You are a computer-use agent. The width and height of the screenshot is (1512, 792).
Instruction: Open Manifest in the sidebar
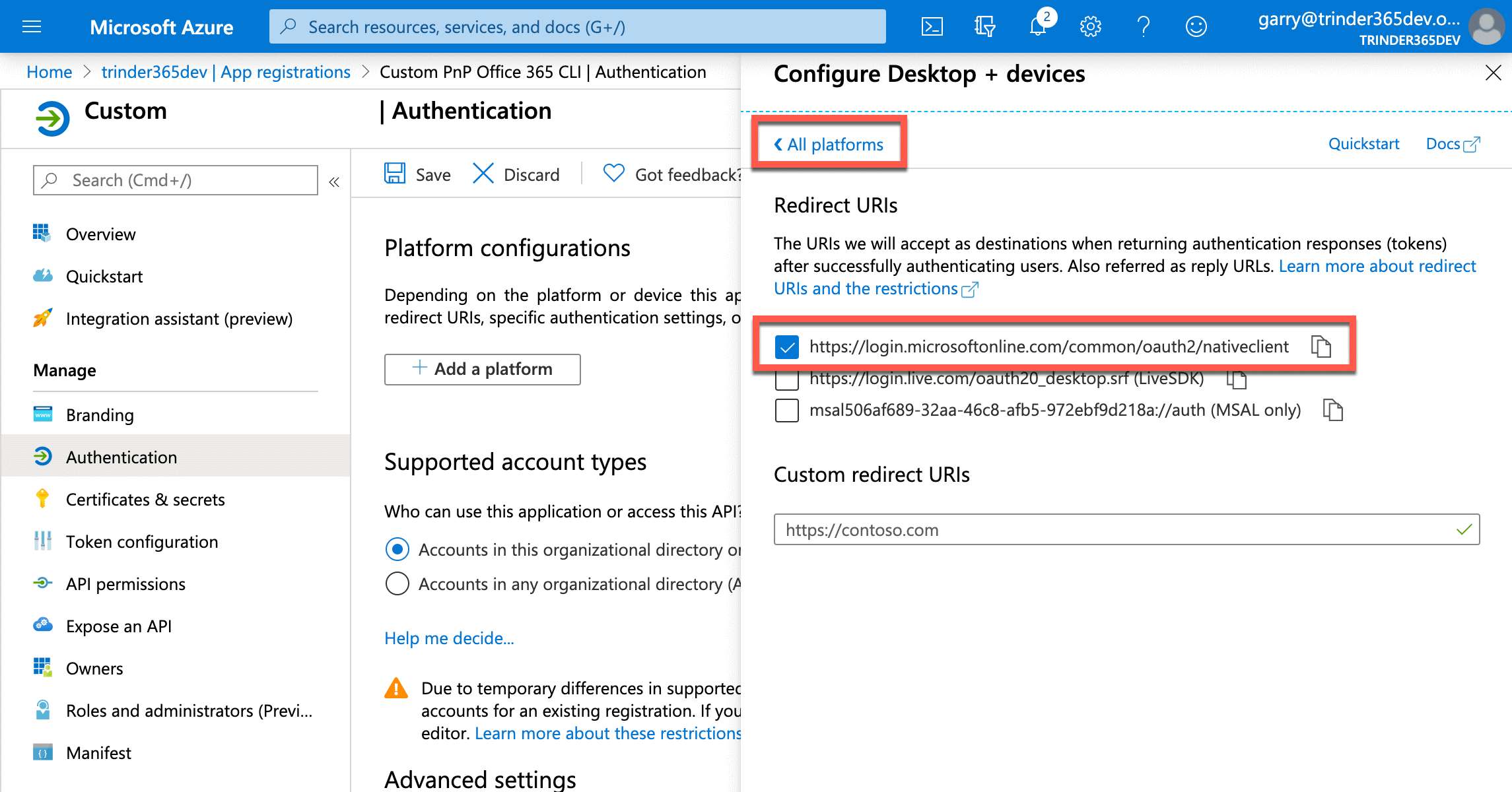tap(98, 753)
